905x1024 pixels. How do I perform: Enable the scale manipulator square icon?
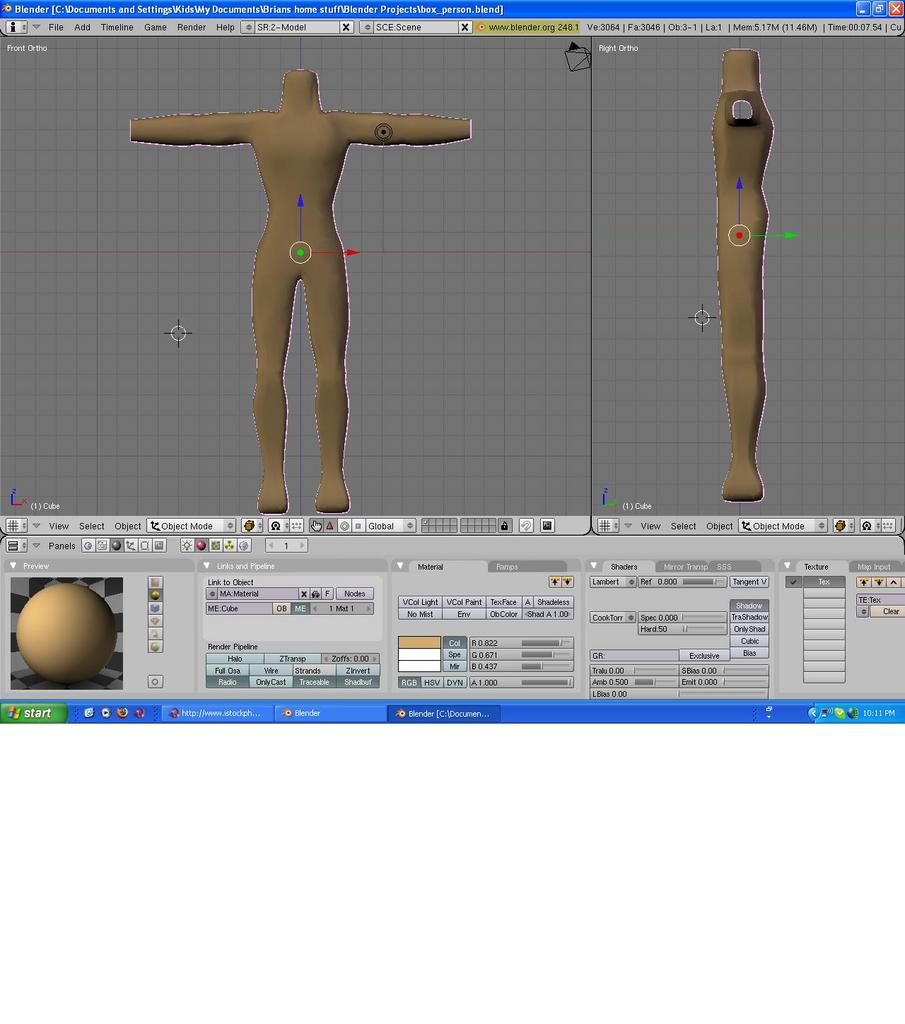click(358, 526)
